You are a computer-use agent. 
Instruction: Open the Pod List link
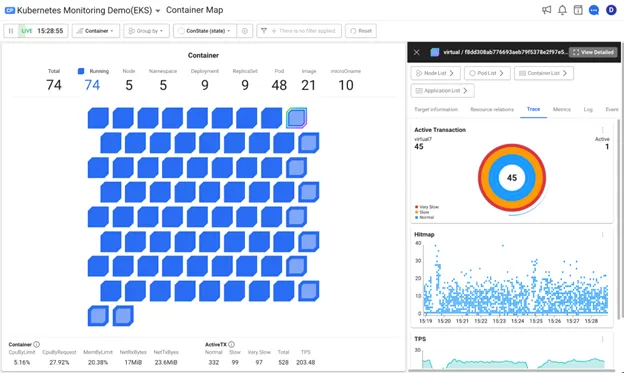point(487,73)
